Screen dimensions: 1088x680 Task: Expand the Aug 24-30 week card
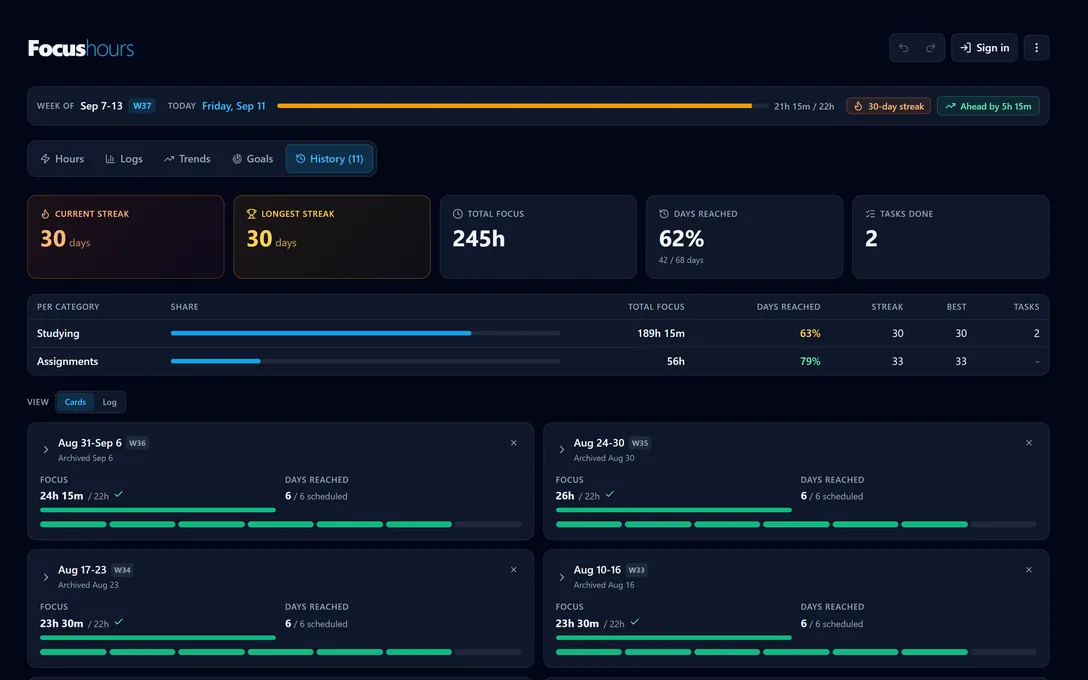pyautogui.click(x=561, y=450)
